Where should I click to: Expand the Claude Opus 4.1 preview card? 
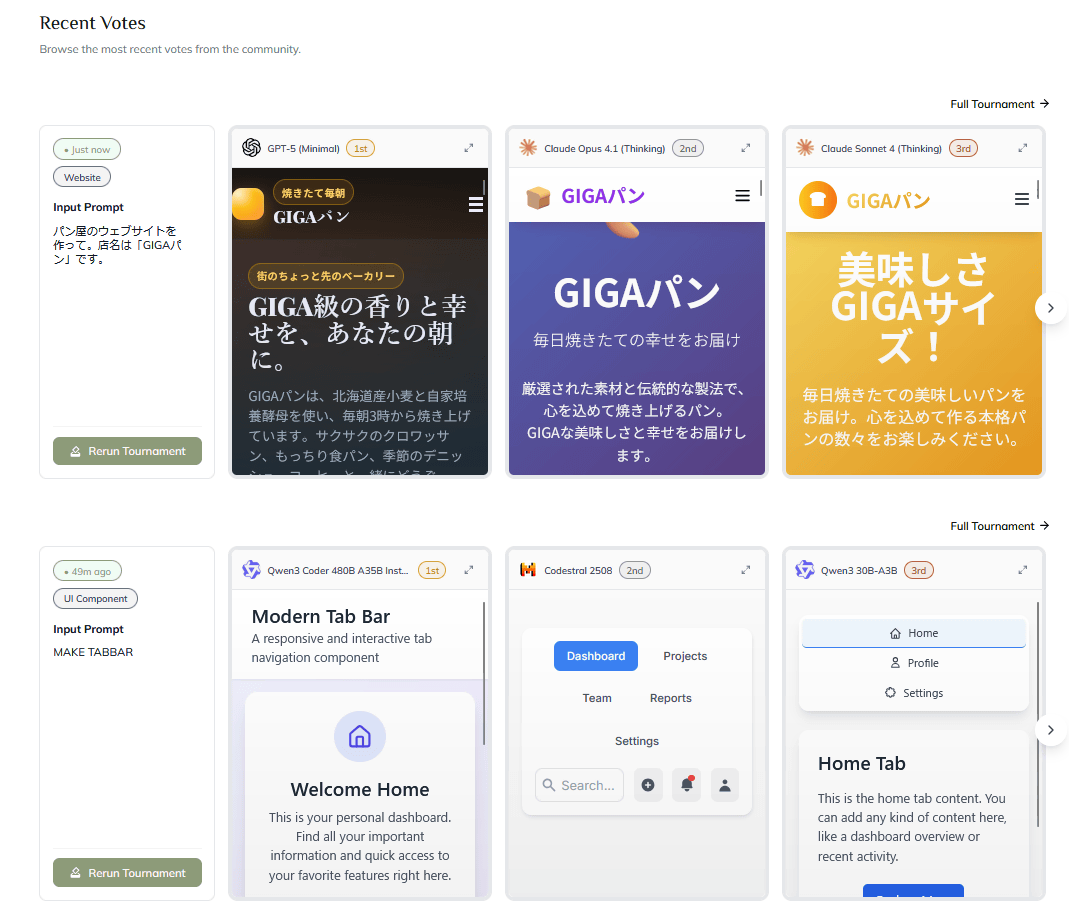pyautogui.click(x=745, y=148)
